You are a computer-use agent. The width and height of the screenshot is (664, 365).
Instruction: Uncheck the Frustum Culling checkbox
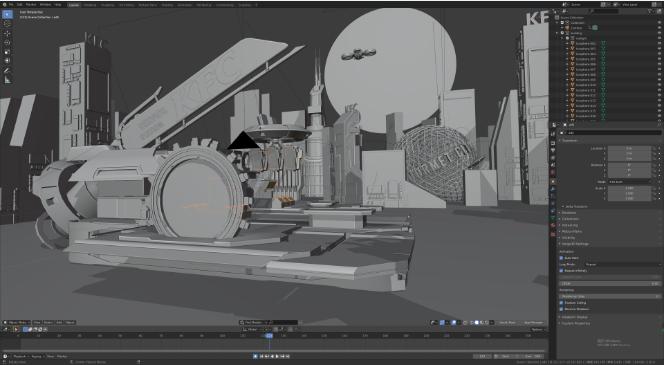tap(561, 303)
